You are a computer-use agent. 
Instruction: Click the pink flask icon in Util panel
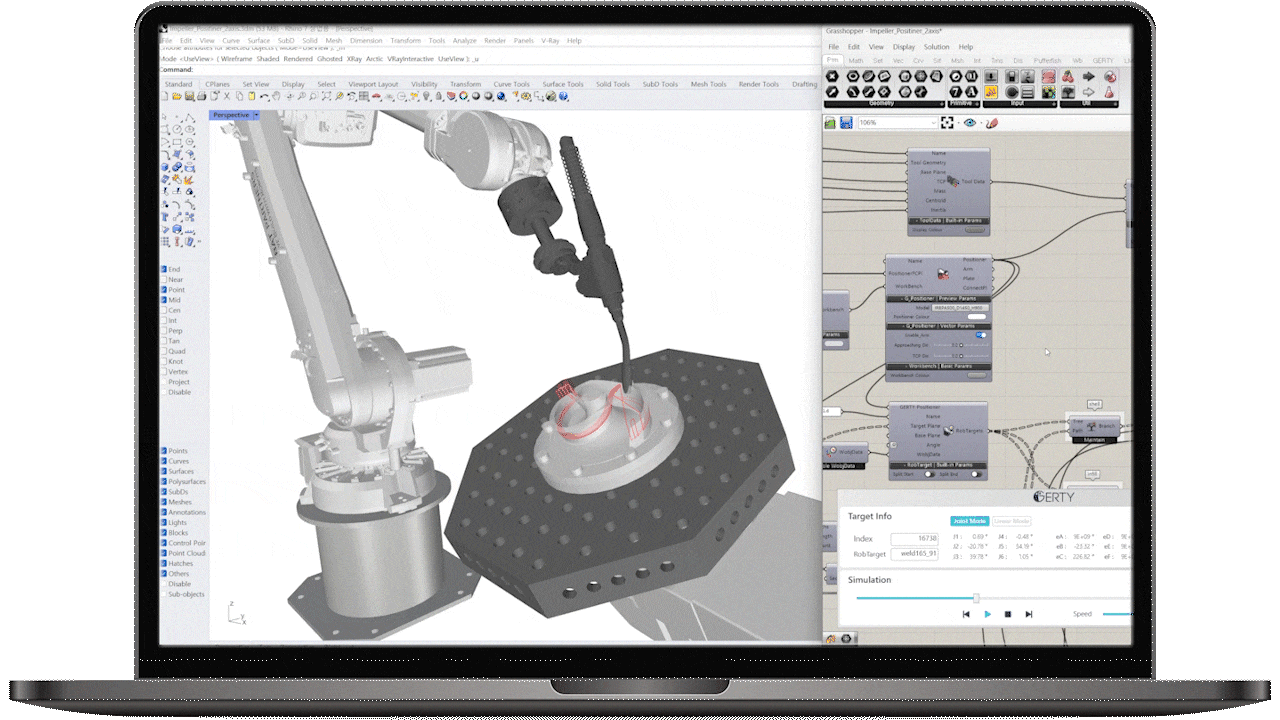tap(1109, 92)
